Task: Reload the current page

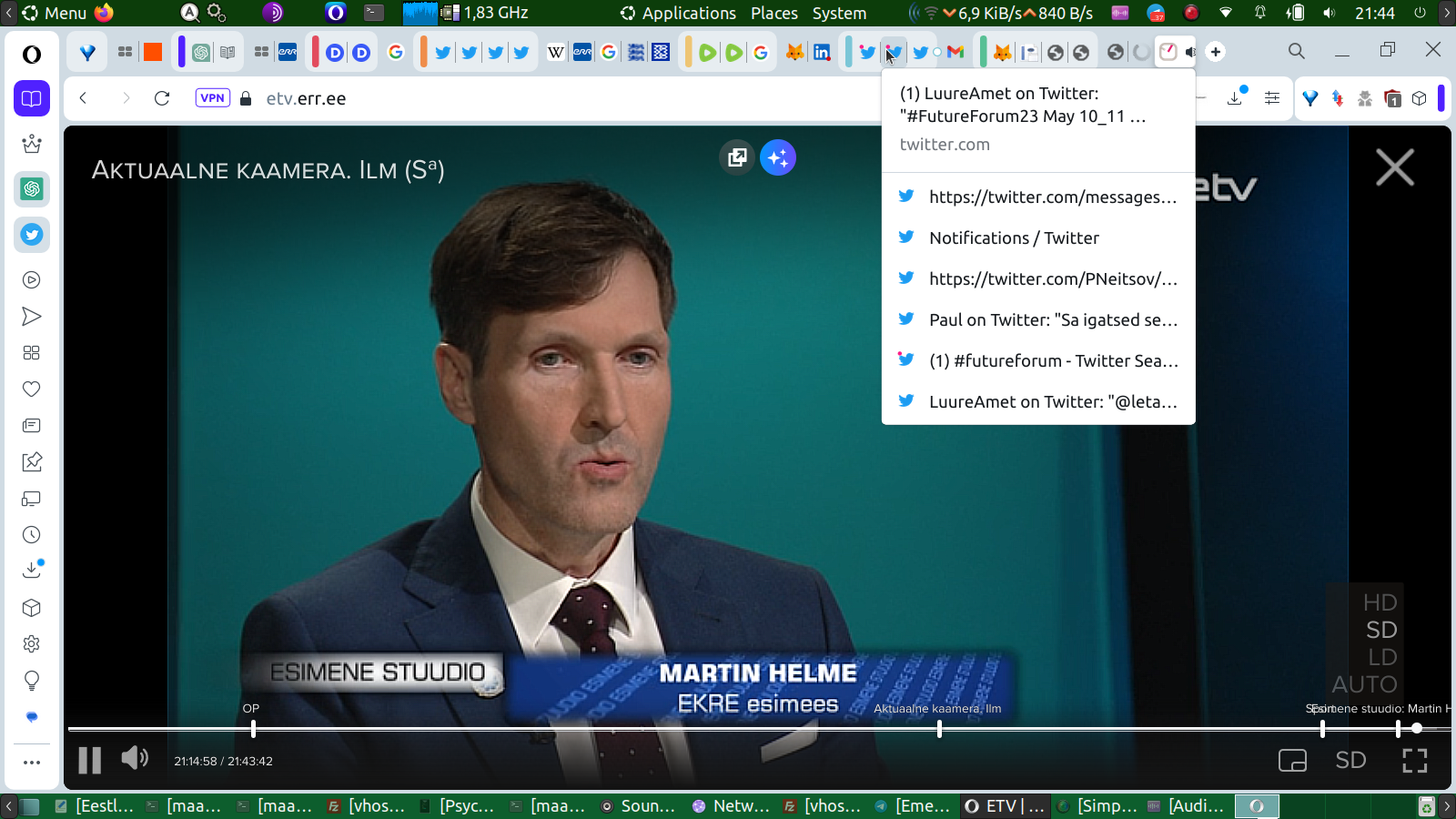Action: point(162,98)
